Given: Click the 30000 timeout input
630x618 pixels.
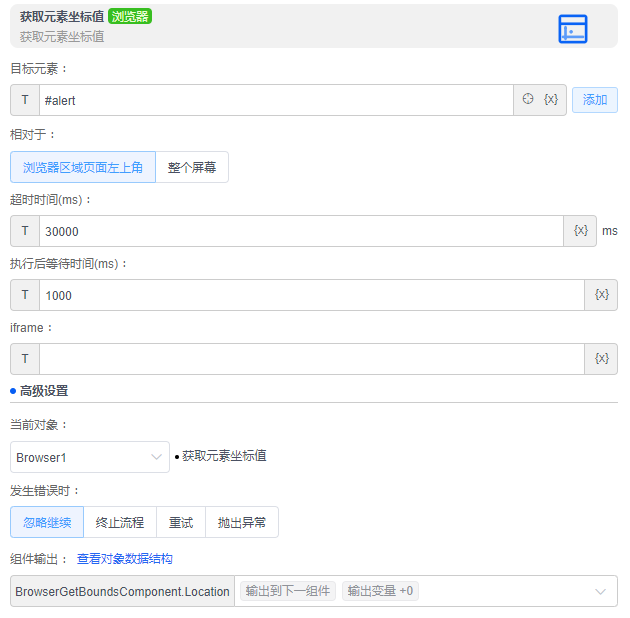Looking at the screenshot, I should click(x=301, y=231).
